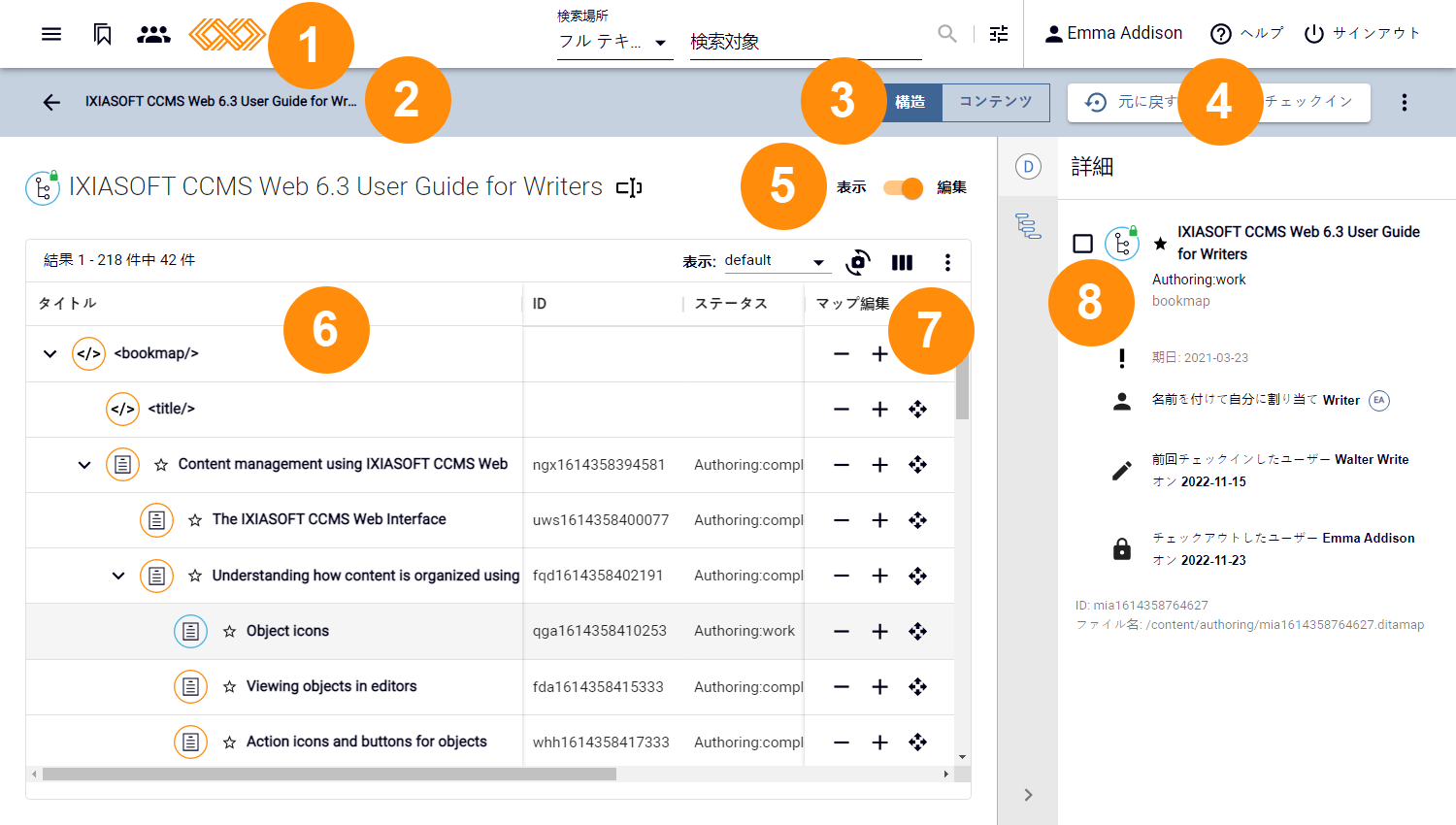Open Object icons topic title
1456x825 pixels.
[x=287, y=631]
